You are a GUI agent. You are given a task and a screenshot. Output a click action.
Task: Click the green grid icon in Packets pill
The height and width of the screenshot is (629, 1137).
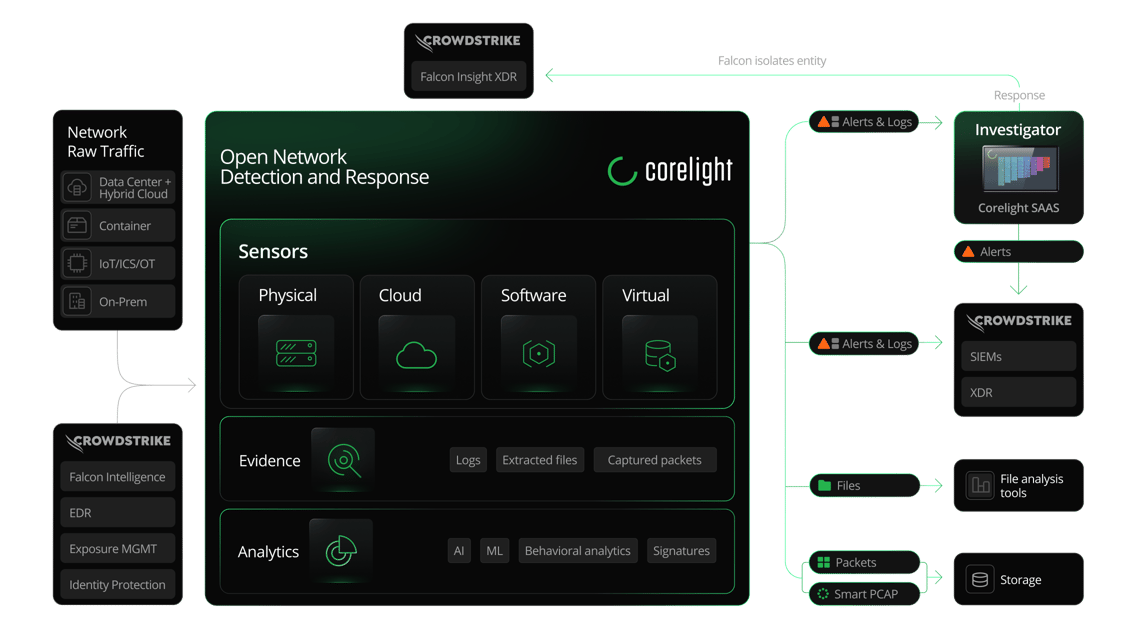coord(824,562)
